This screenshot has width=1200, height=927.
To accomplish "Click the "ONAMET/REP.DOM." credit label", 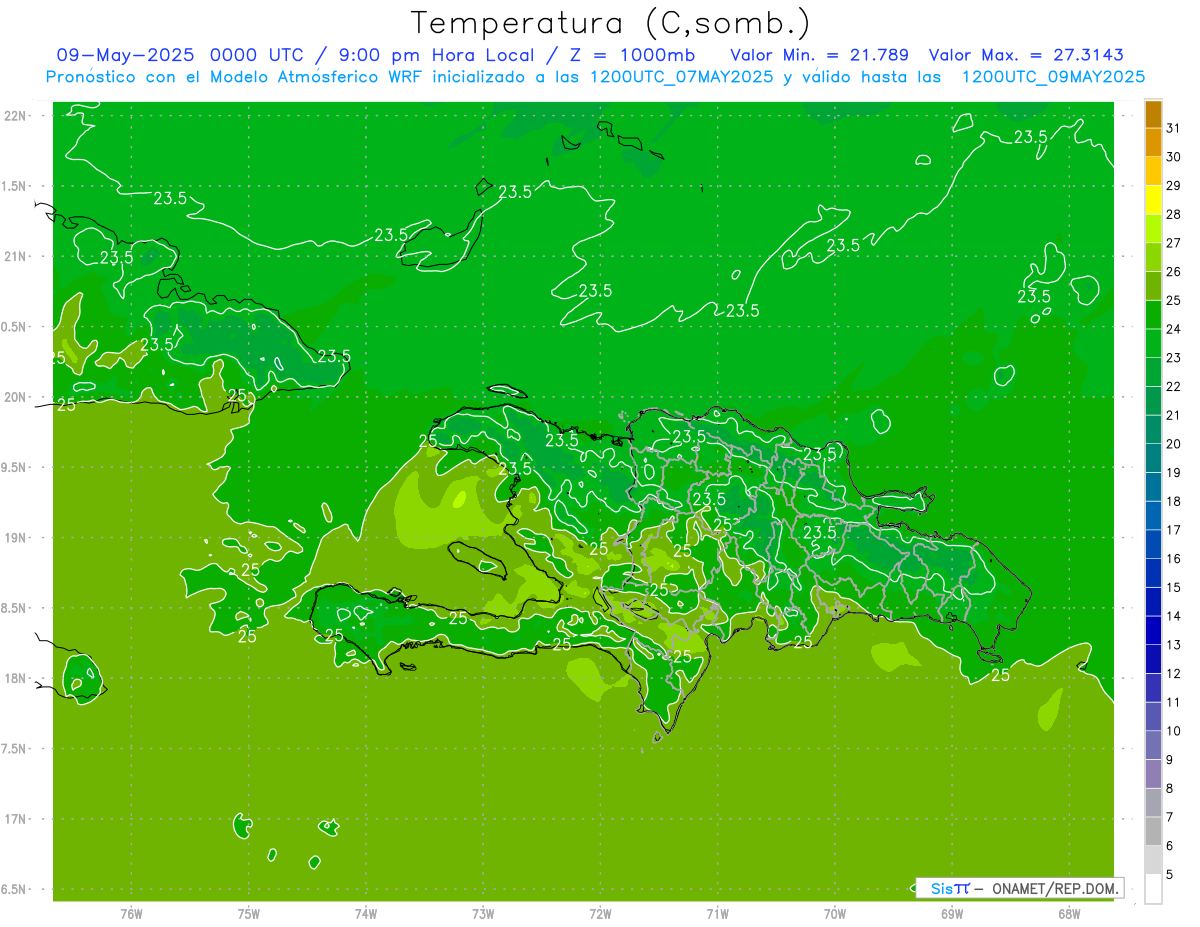I will [1056, 888].
